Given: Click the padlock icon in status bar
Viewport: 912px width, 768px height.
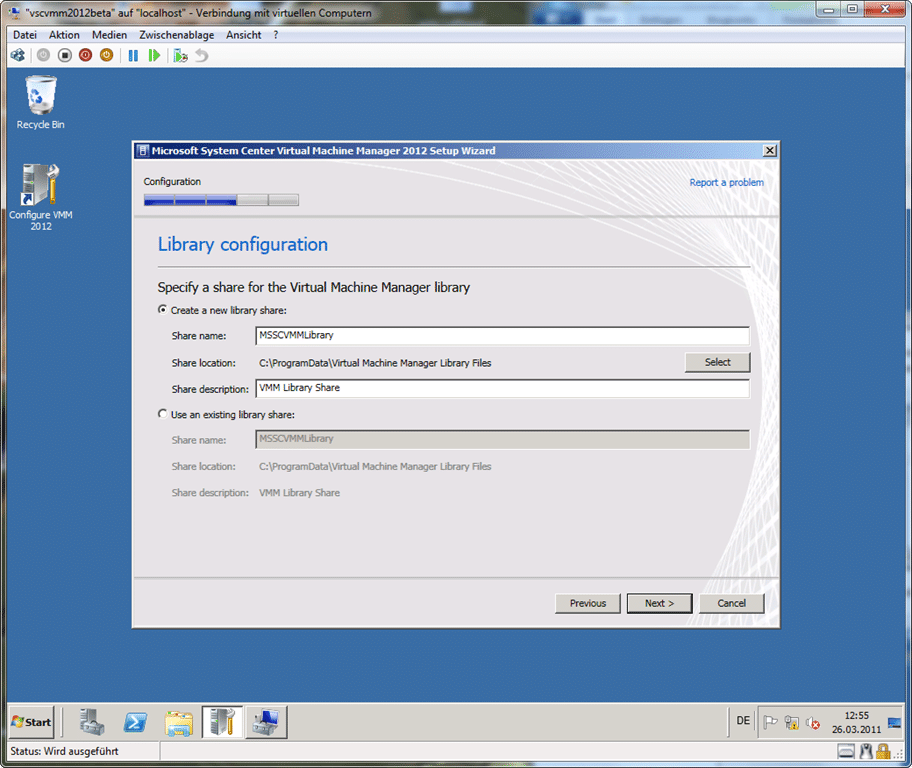Looking at the screenshot, I should [x=883, y=751].
